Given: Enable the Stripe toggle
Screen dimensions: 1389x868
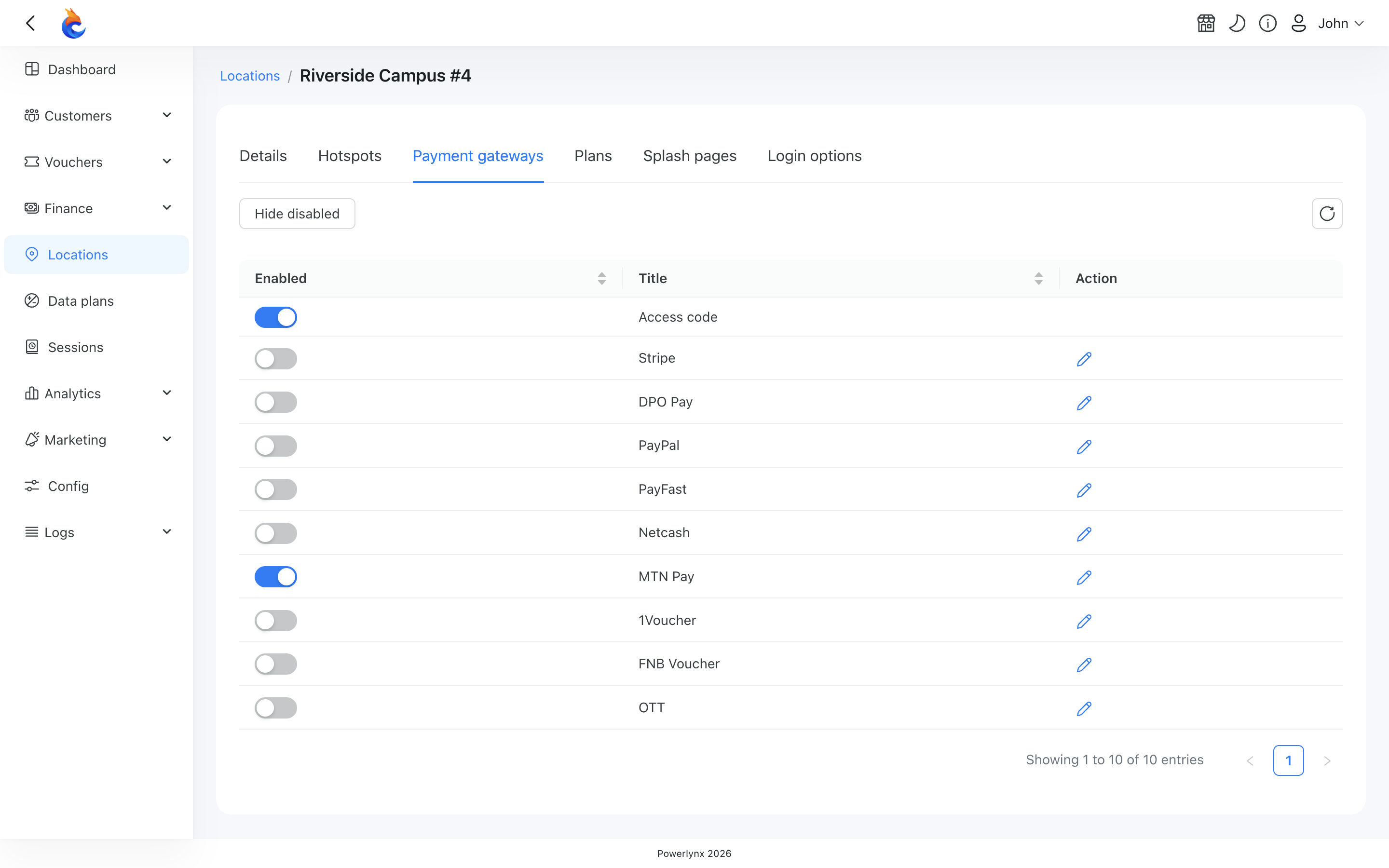Looking at the screenshot, I should click(275, 359).
